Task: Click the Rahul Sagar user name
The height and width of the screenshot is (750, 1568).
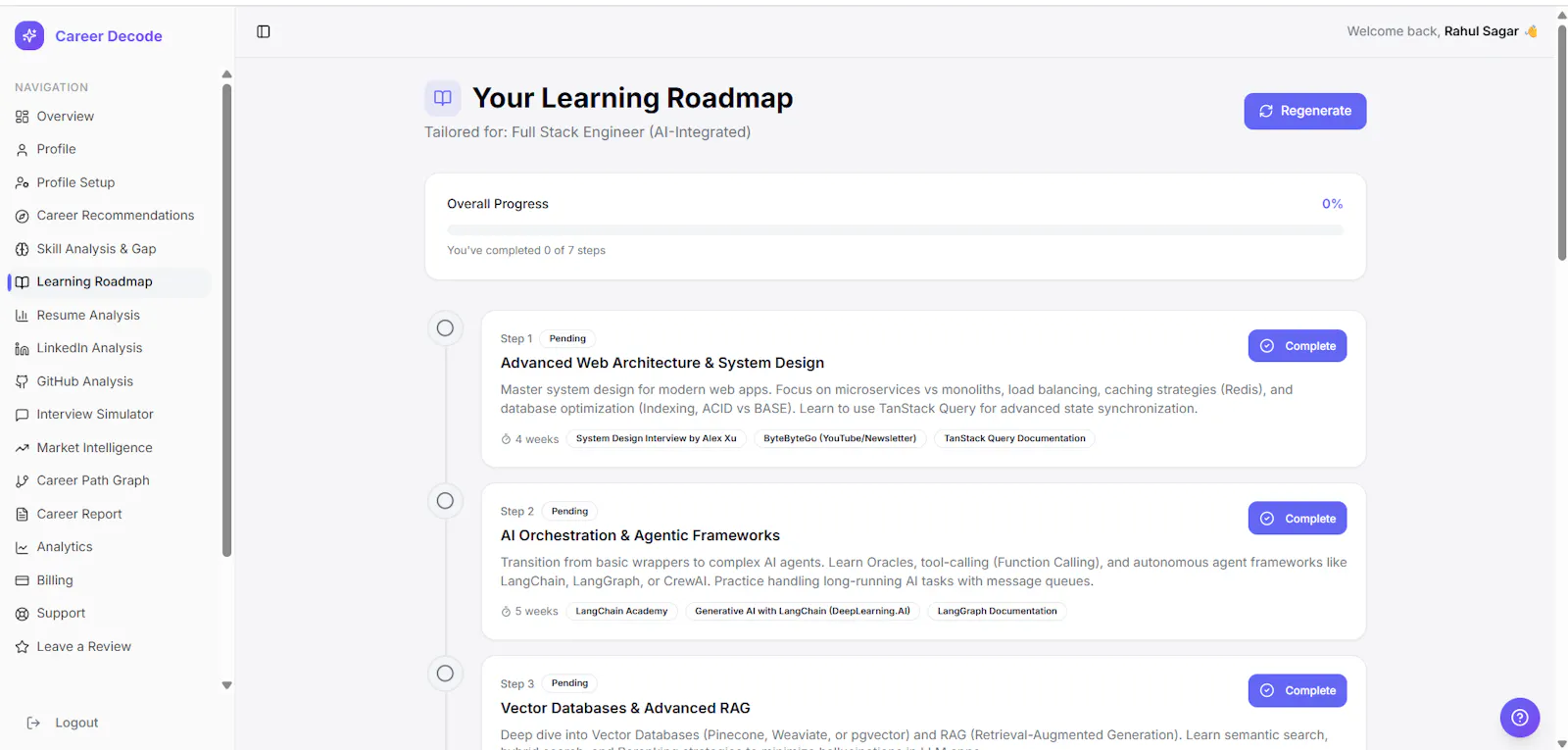Action: click(1481, 31)
